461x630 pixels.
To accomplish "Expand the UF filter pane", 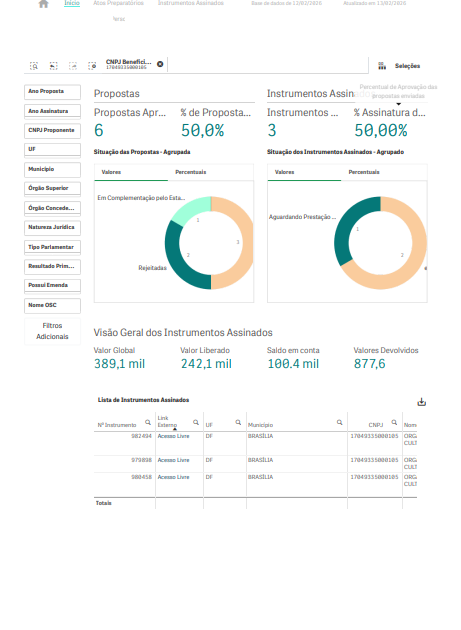I will coord(52,149).
